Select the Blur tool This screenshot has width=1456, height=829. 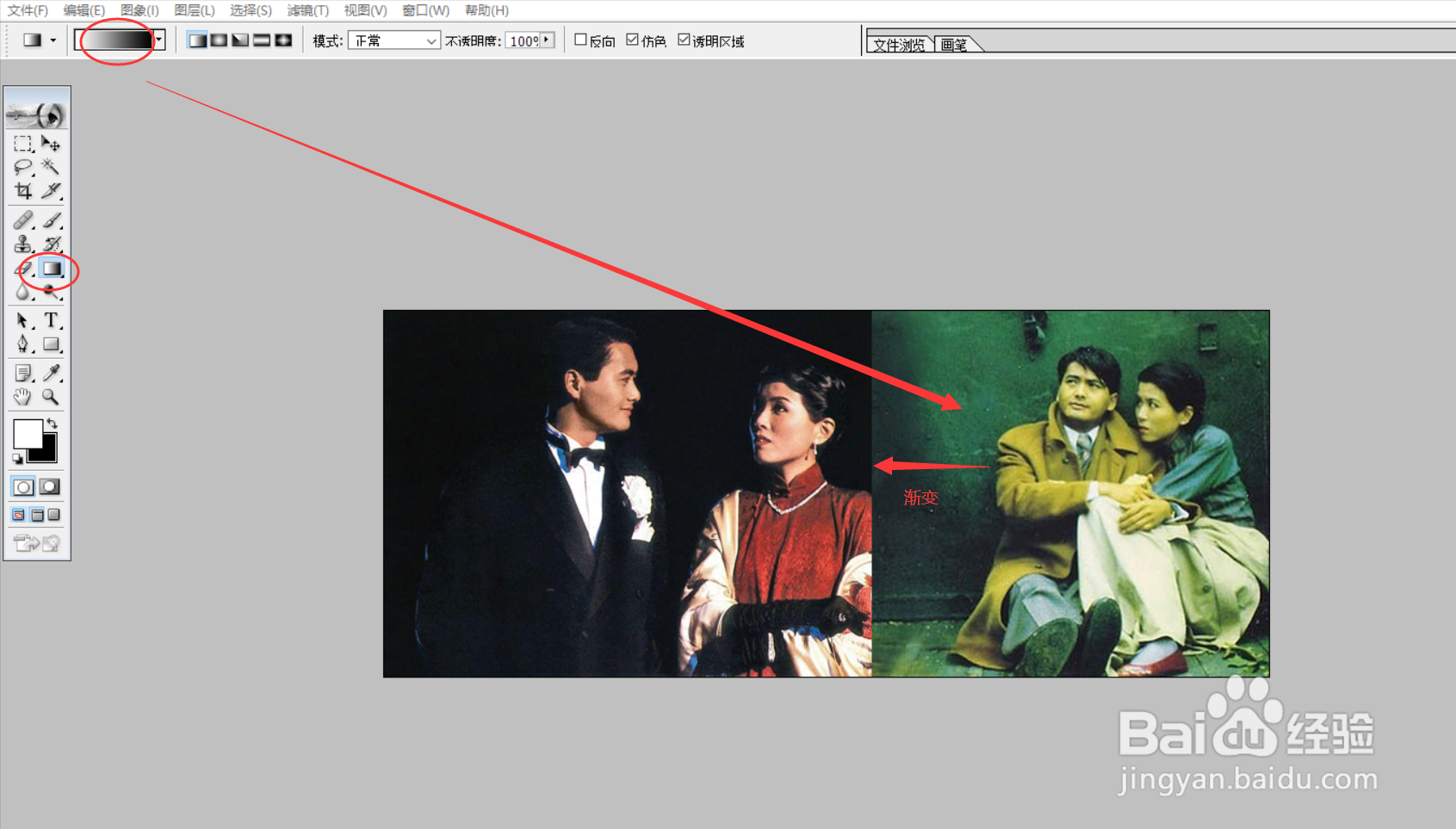pos(23,293)
